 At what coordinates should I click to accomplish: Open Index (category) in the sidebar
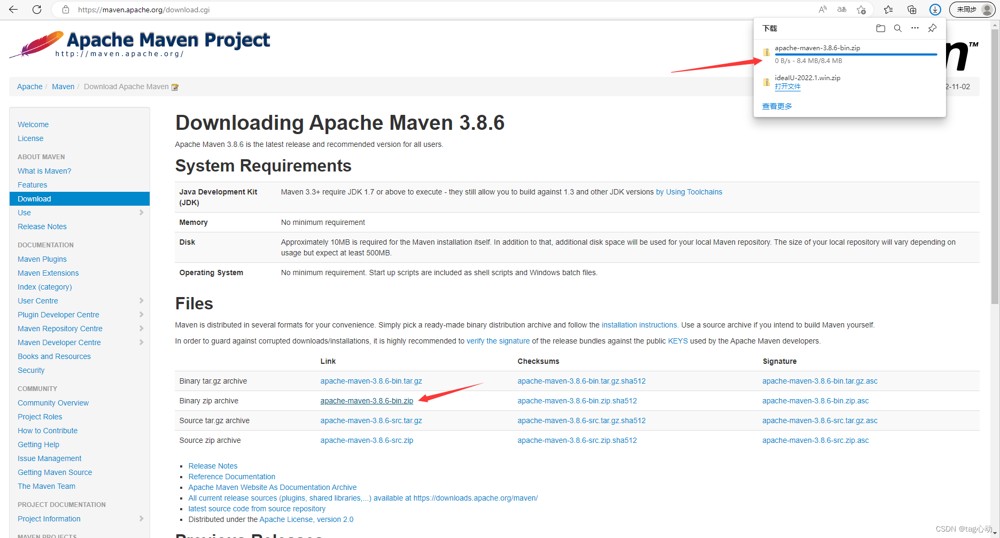(45, 287)
